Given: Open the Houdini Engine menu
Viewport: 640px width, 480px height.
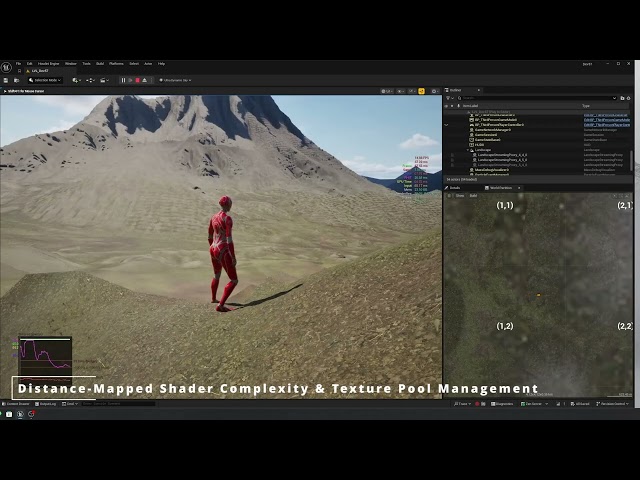Looking at the screenshot, I should 49,64.
